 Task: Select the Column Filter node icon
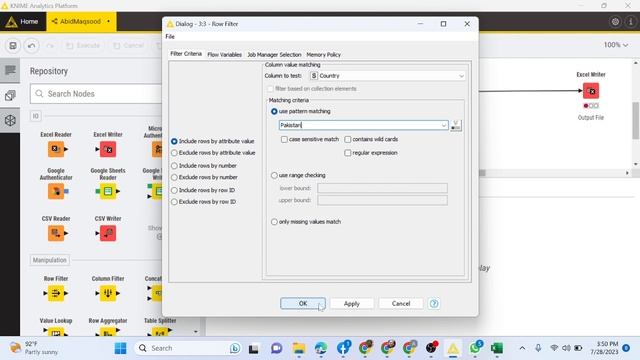[x=108, y=293]
